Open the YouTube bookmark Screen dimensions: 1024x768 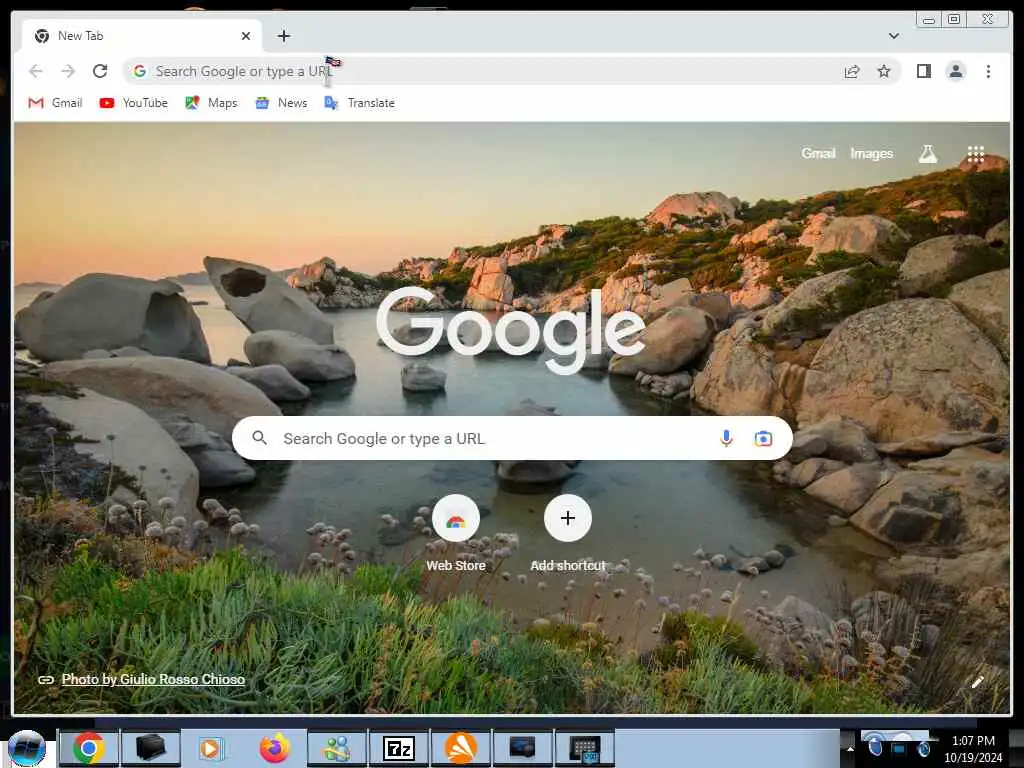[x=134, y=103]
